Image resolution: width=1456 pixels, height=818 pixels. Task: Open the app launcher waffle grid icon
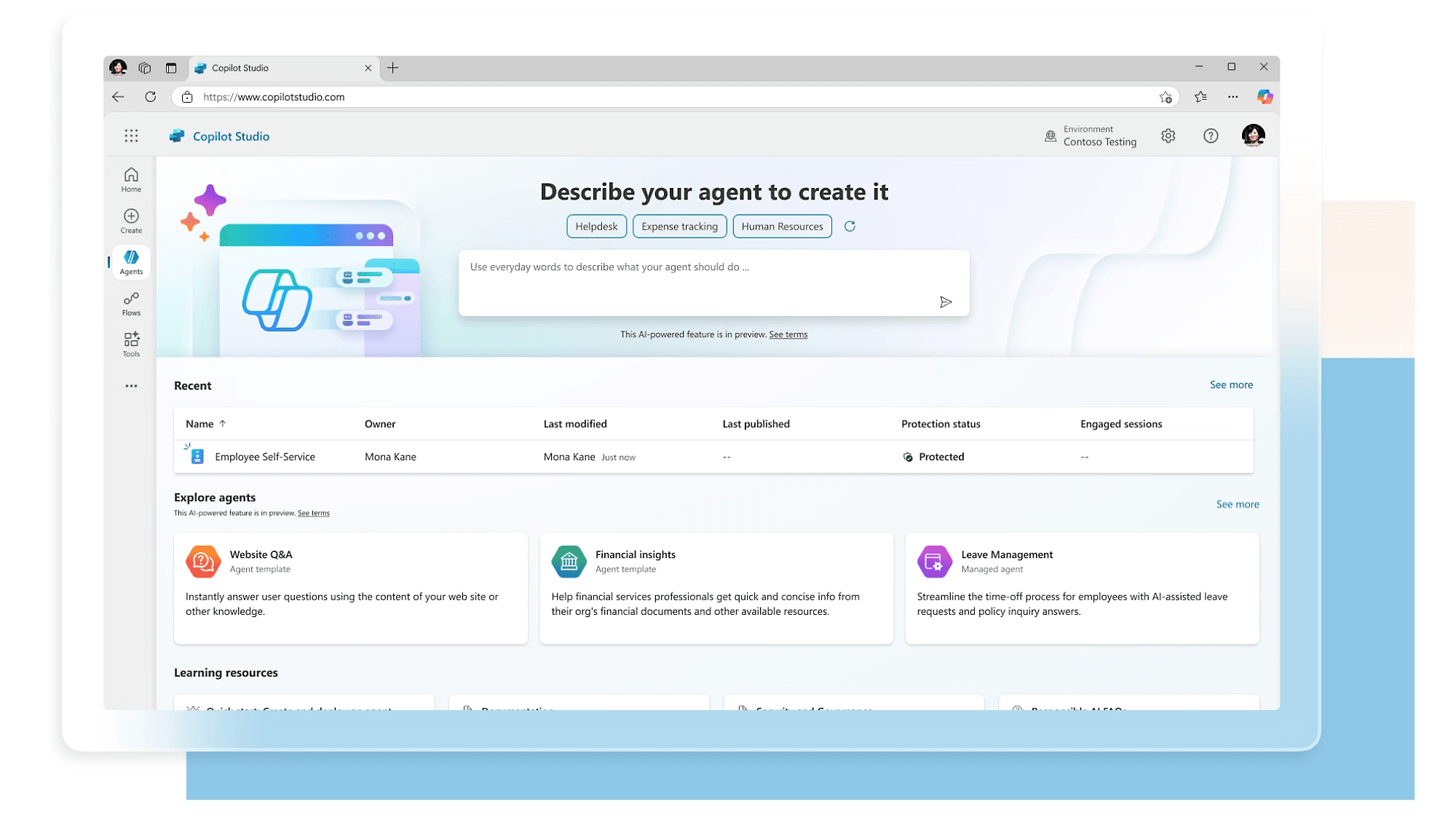coord(131,136)
